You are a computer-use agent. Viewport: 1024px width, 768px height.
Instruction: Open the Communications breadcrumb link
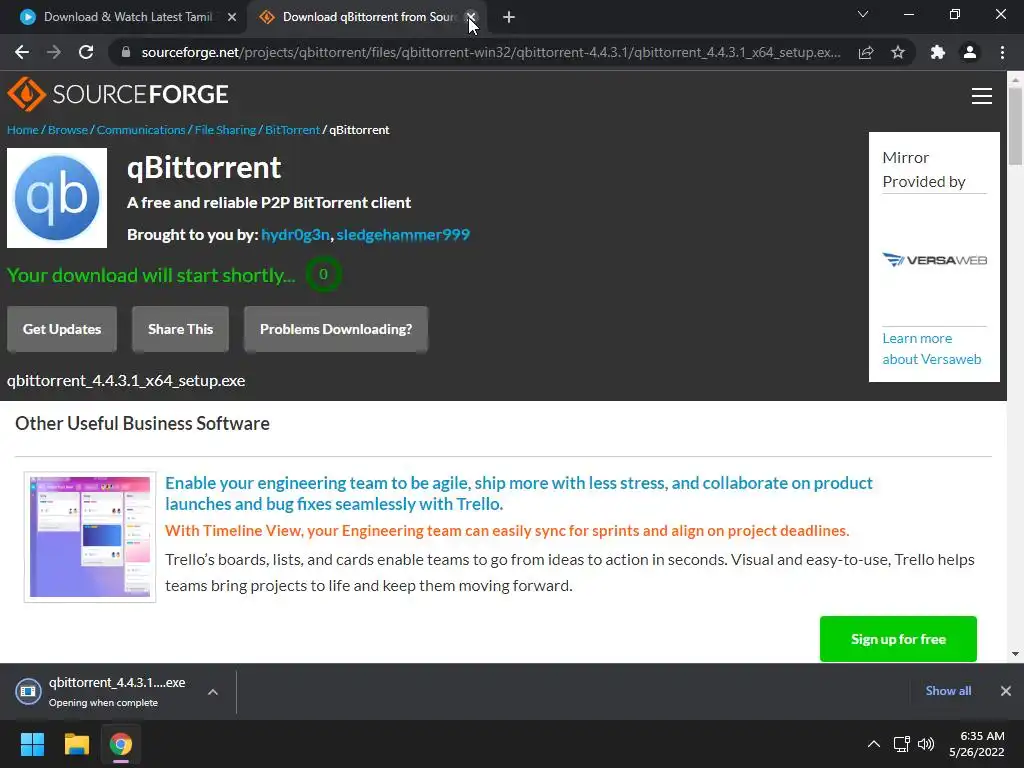pyautogui.click(x=141, y=130)
